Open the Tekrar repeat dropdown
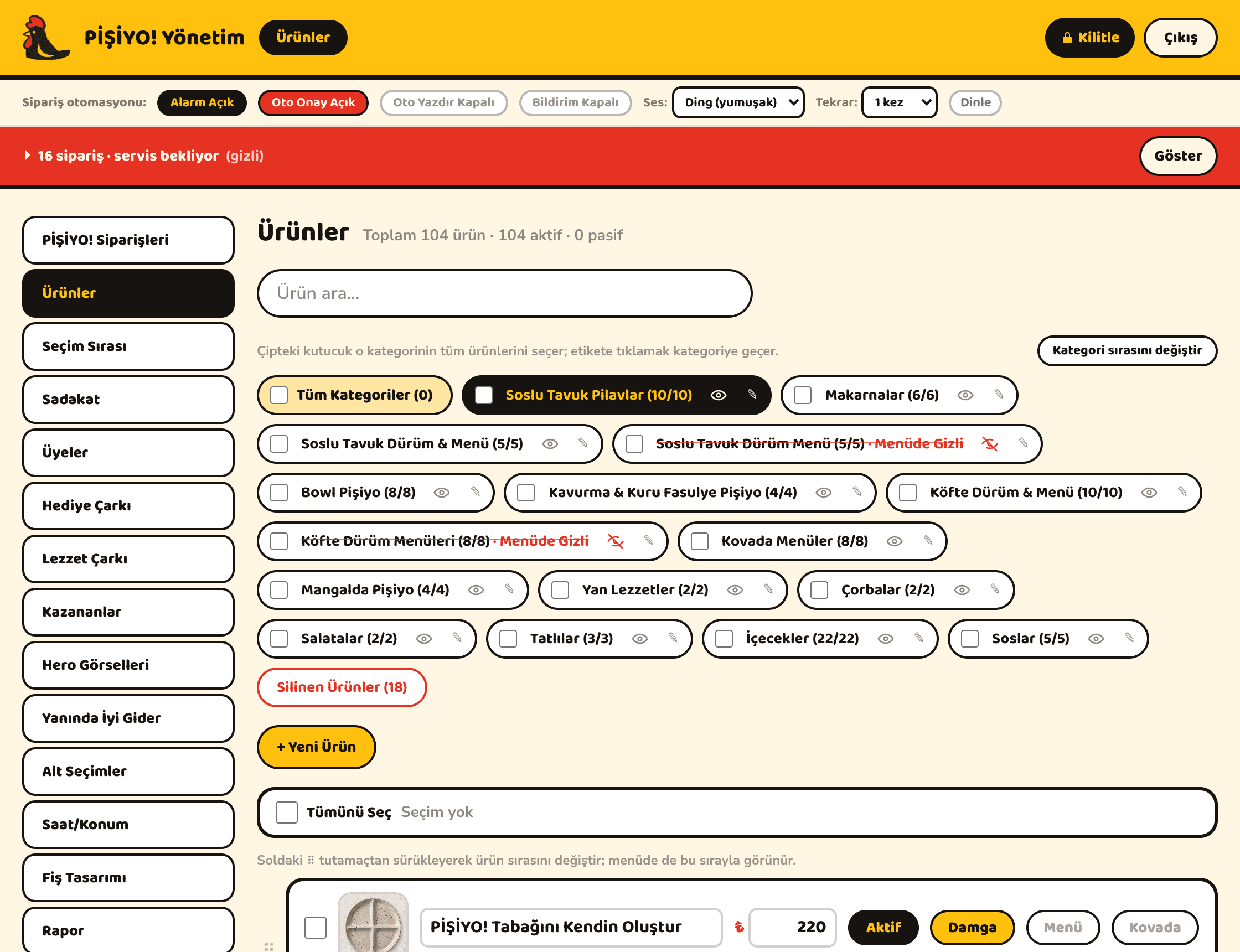This screenshot has height=952, width=1240. coord(899,102)
